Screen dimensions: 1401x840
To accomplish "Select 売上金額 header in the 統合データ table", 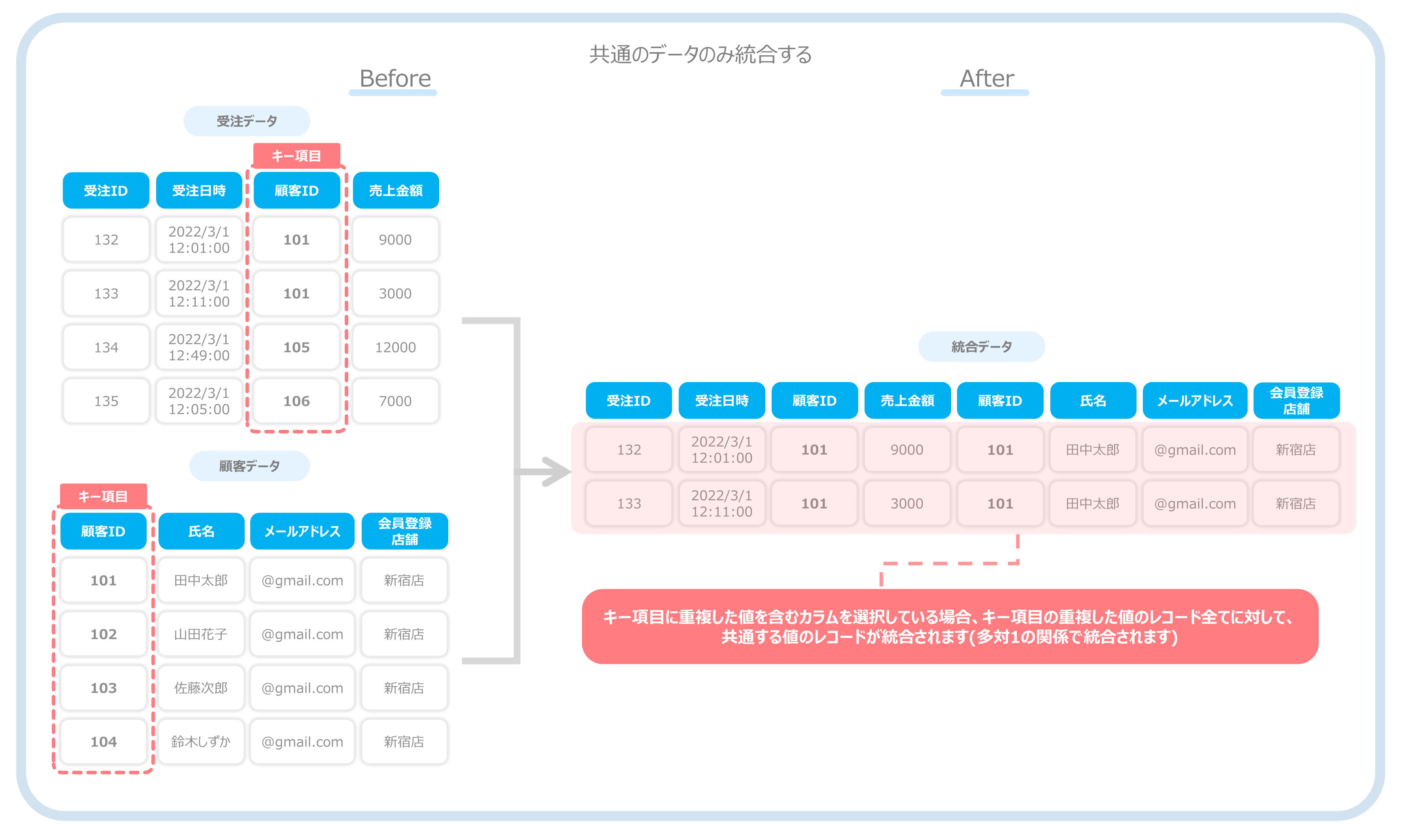I will tap(907, 401).
